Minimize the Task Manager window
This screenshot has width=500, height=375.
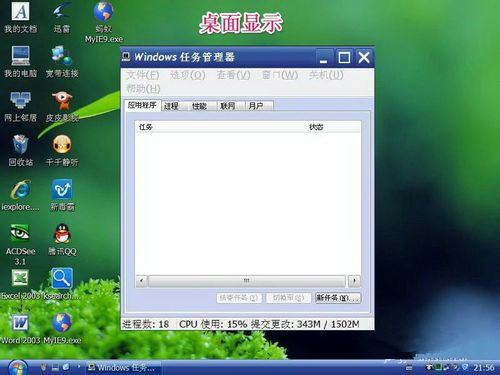tap(324, 58)
